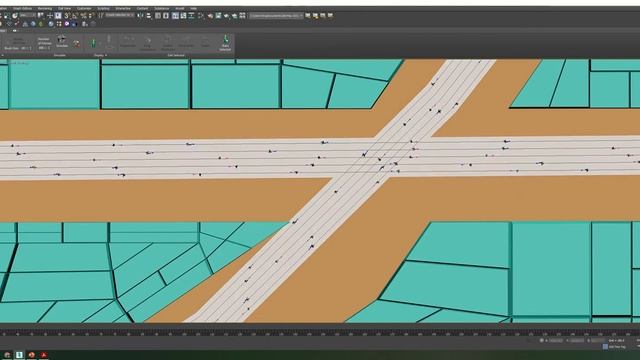Open the Scripting menu

tap(103, 8)
